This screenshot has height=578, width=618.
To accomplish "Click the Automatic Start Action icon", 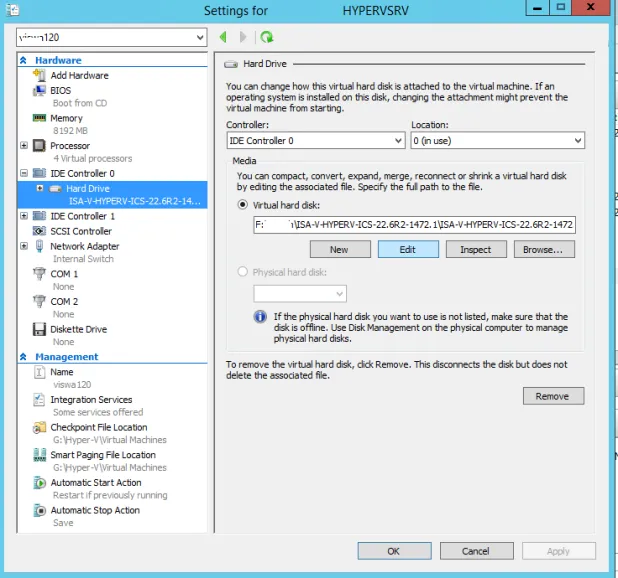I will [39, 482].
